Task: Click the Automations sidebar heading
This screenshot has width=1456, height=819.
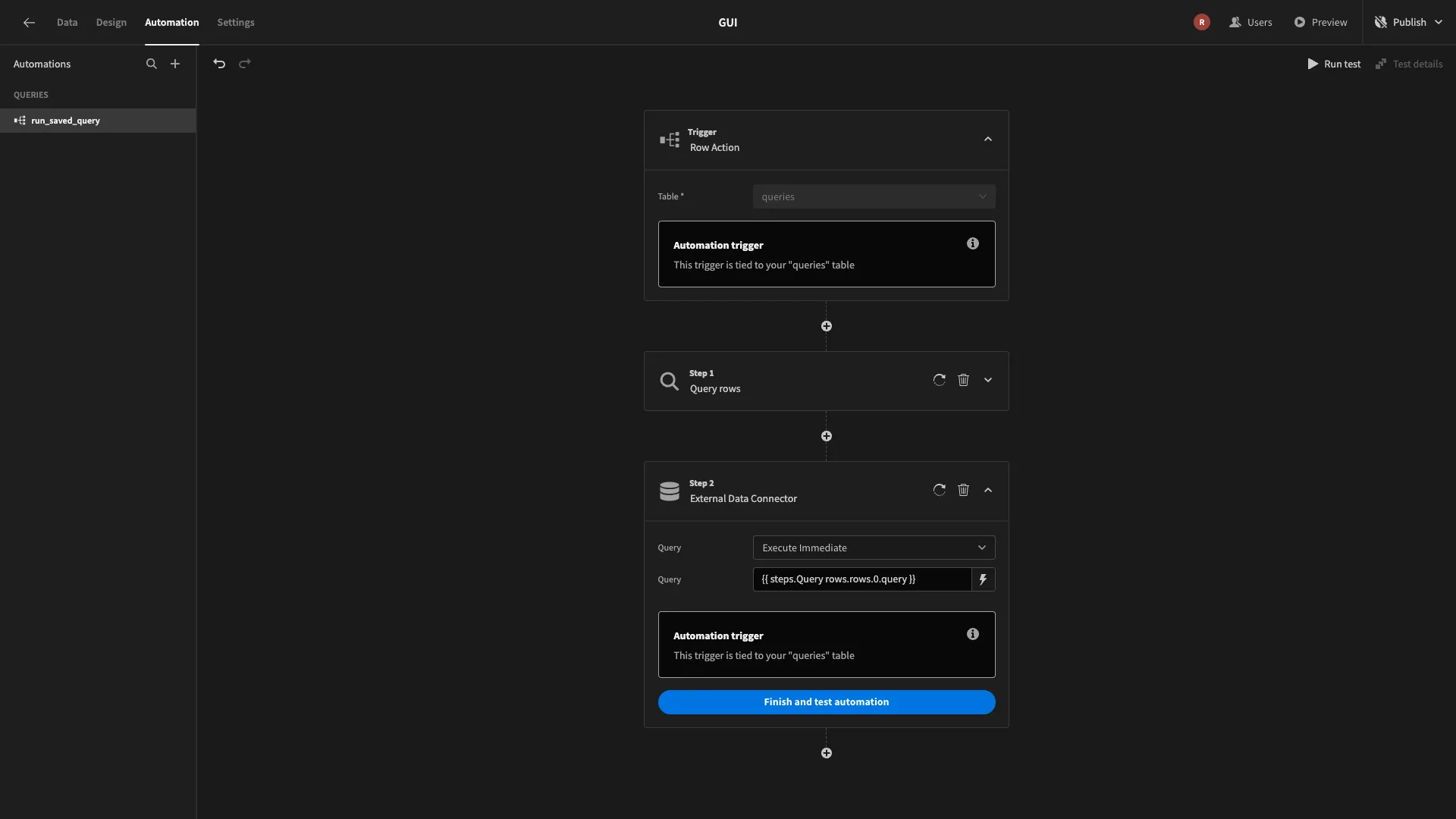Action: pyautogui.click(x=42, y=64)
